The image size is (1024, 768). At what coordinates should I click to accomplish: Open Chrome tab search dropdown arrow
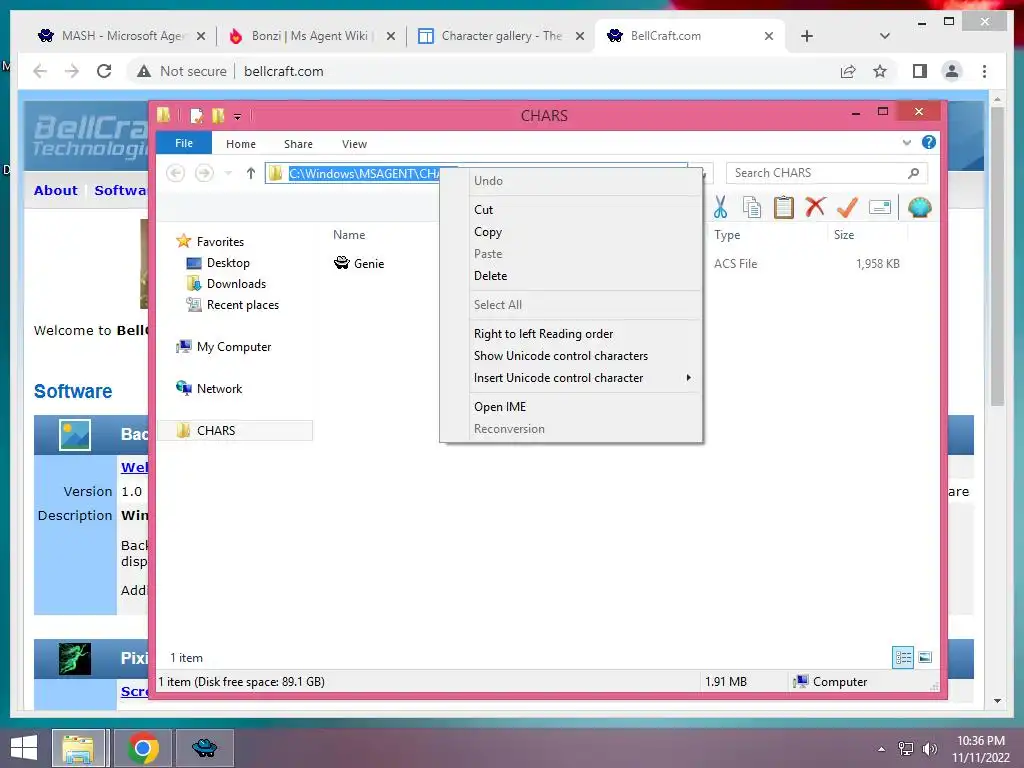[x=884, y=36]
